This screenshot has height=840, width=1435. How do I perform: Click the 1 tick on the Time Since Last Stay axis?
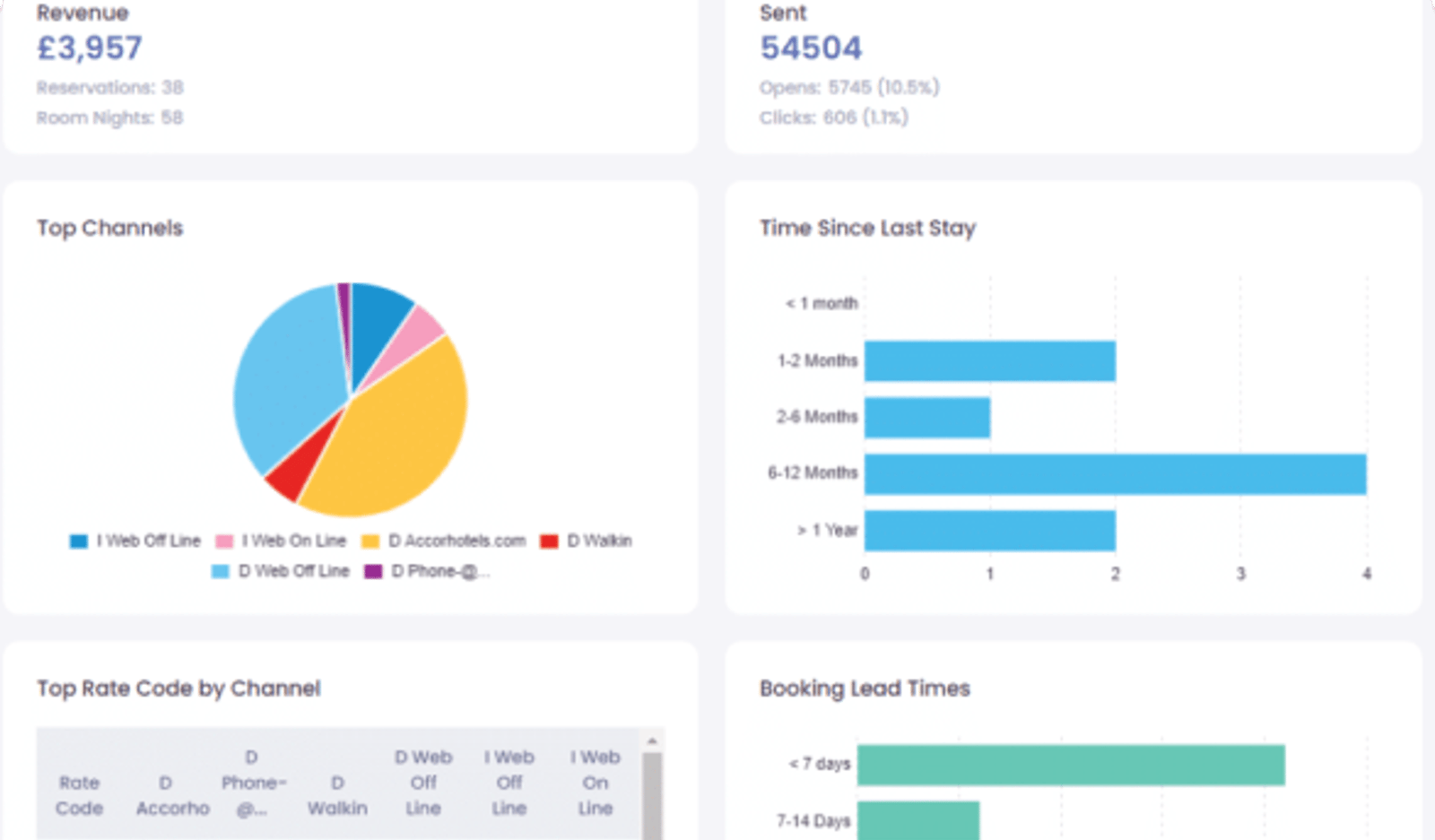pos(990,574)
